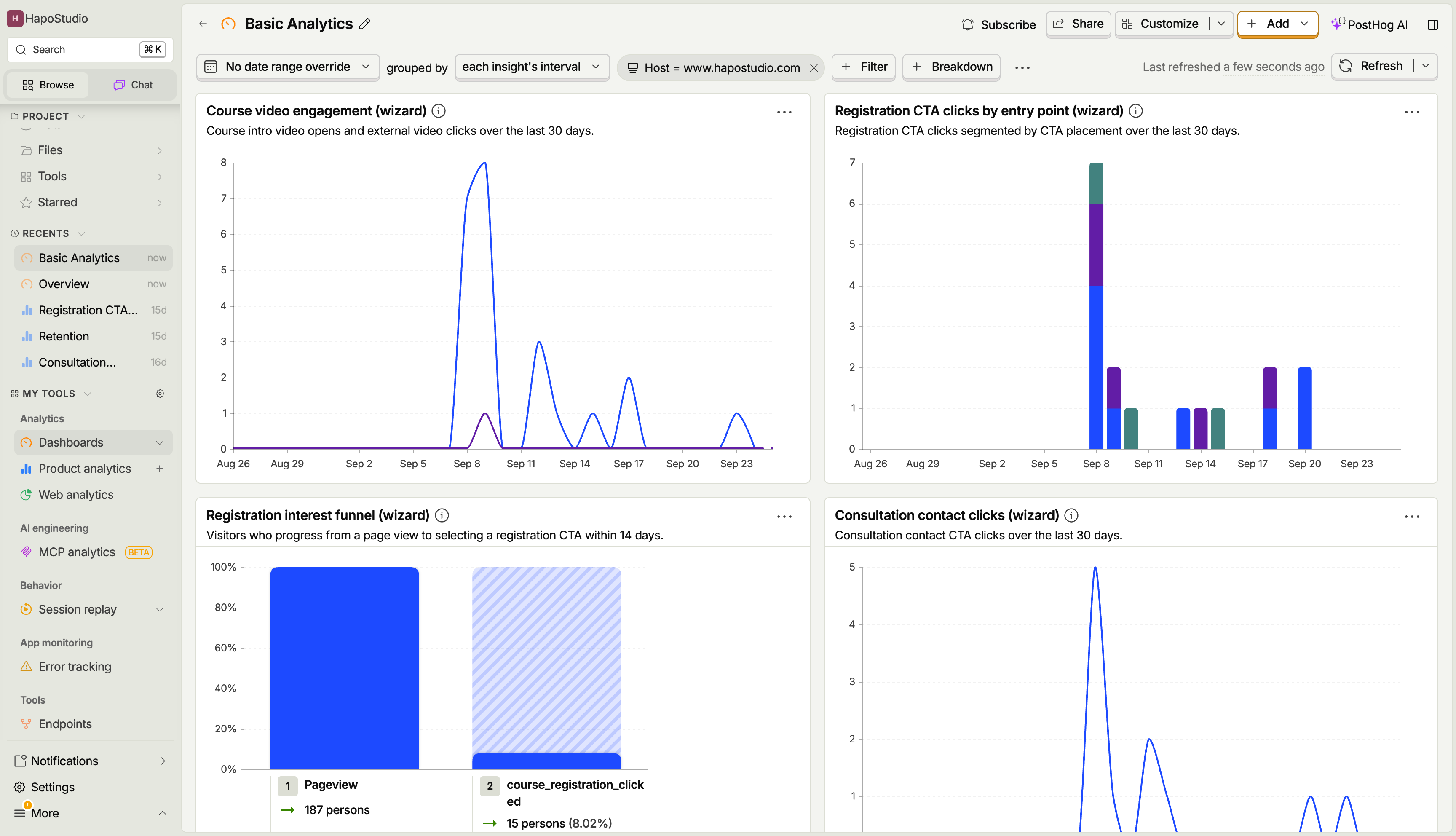Click the Refresh button
The image size is (1456, 836).
click(x=1372, y=67)
